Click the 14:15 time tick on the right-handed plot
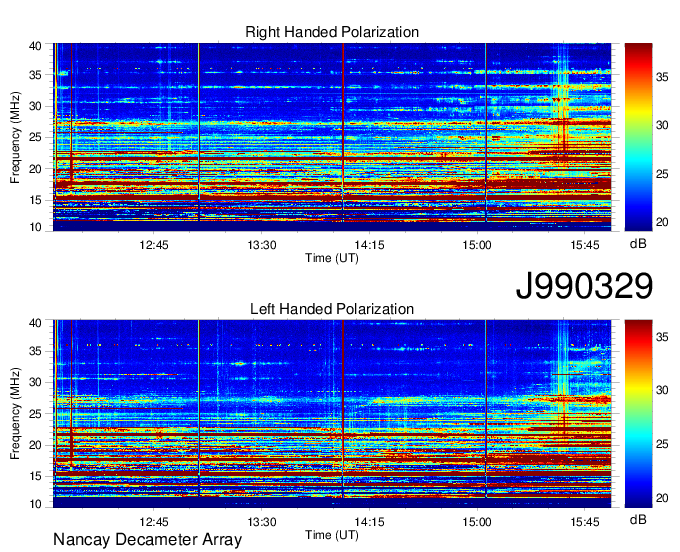The width and height of the screenshot is (680, 552). pyautogui.click(x=369, y=245)
